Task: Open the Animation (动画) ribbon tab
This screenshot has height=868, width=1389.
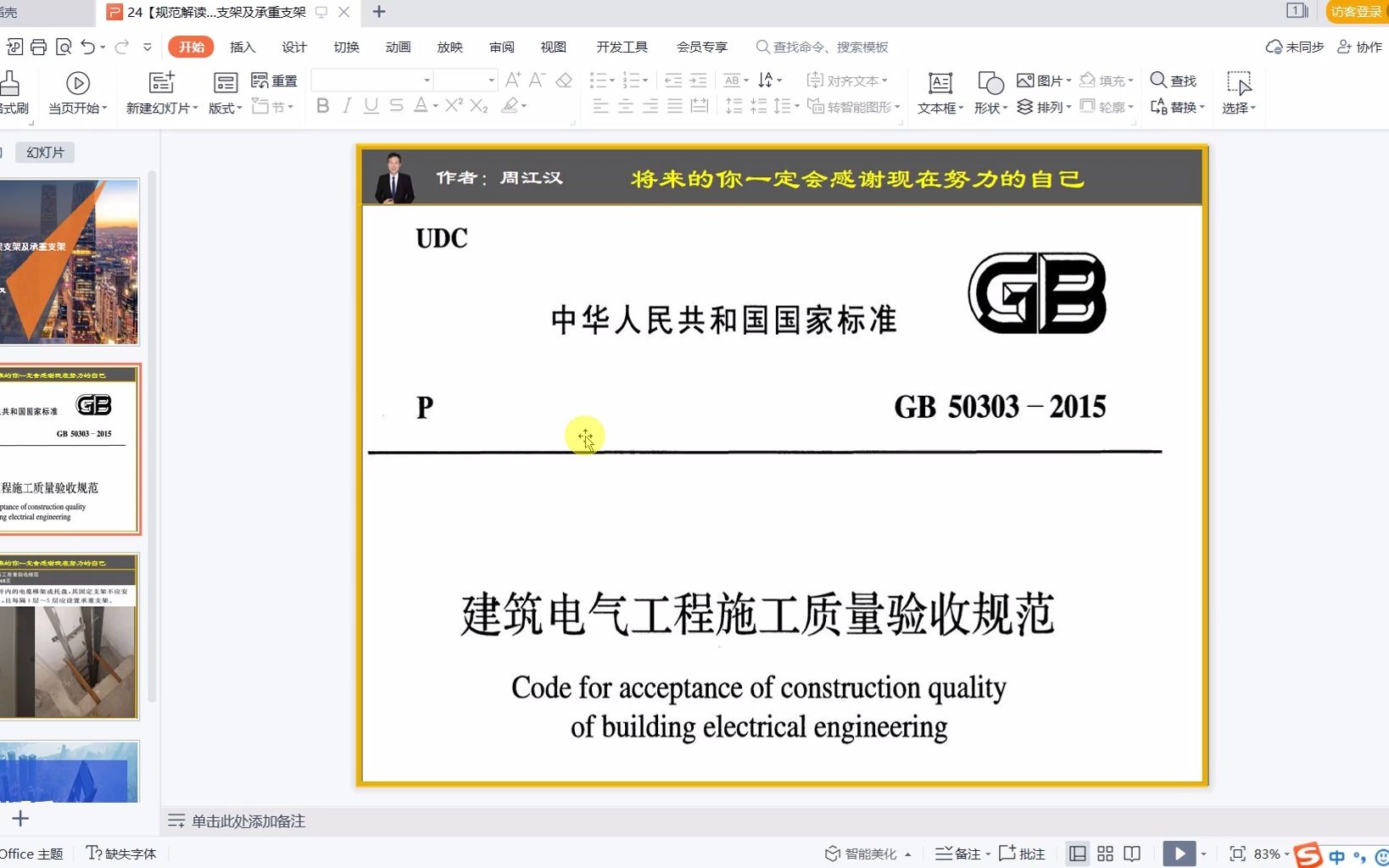Action: [398, 47]
